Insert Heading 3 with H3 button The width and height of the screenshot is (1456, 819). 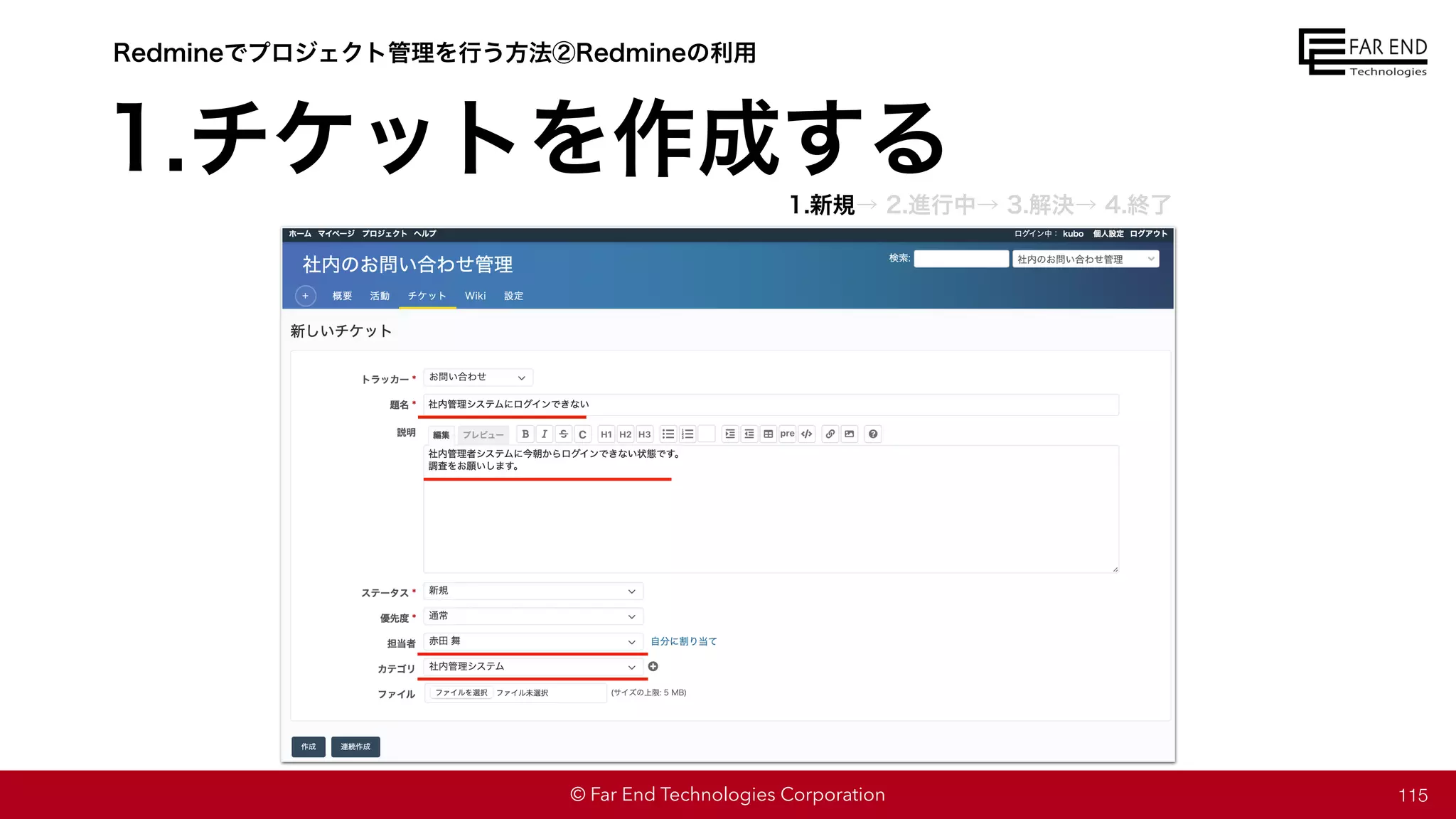tap(645, 434)
